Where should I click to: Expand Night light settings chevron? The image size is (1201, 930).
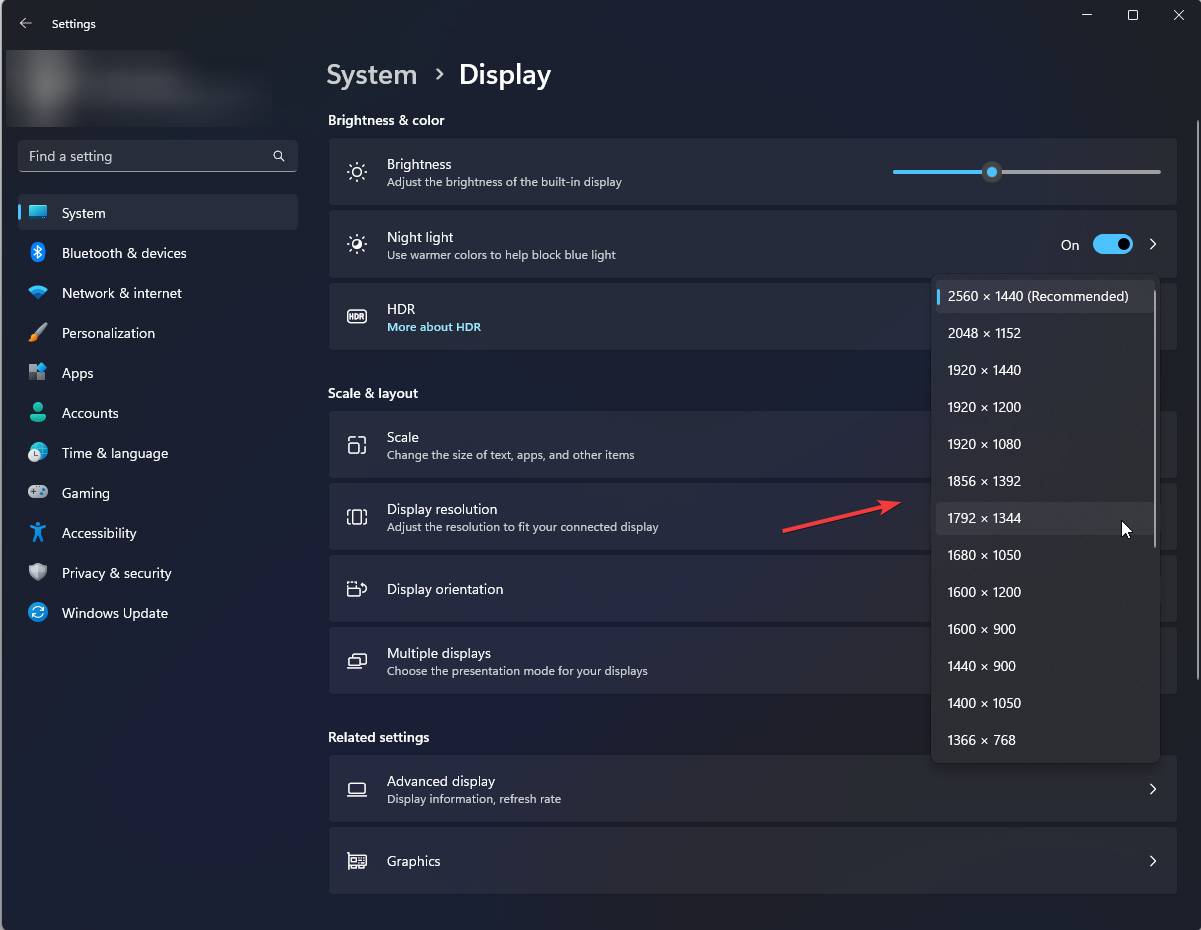click(x=1153, y=244)
